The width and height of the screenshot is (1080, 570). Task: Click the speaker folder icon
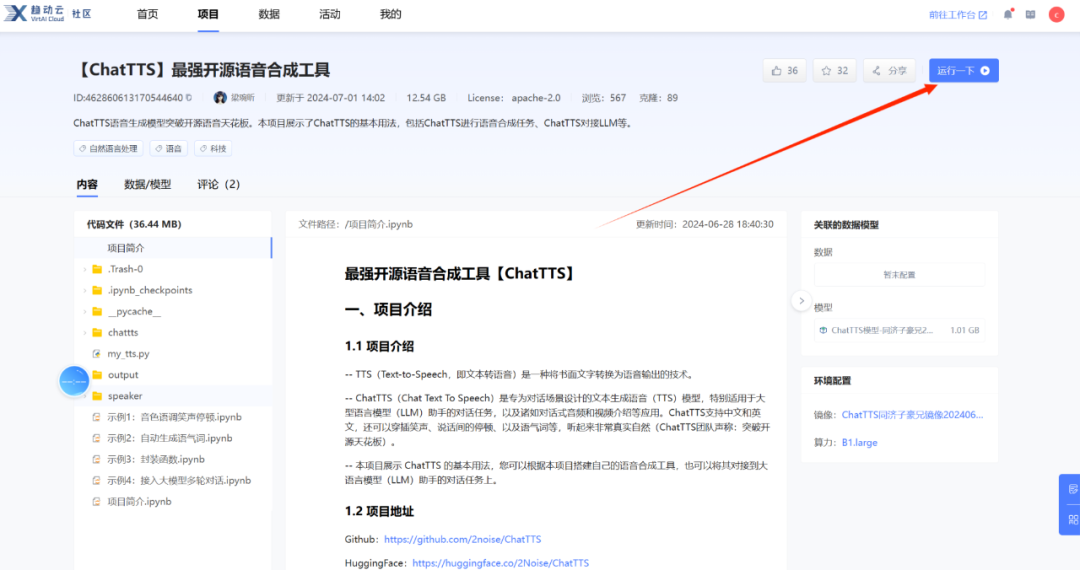(97, 396)
